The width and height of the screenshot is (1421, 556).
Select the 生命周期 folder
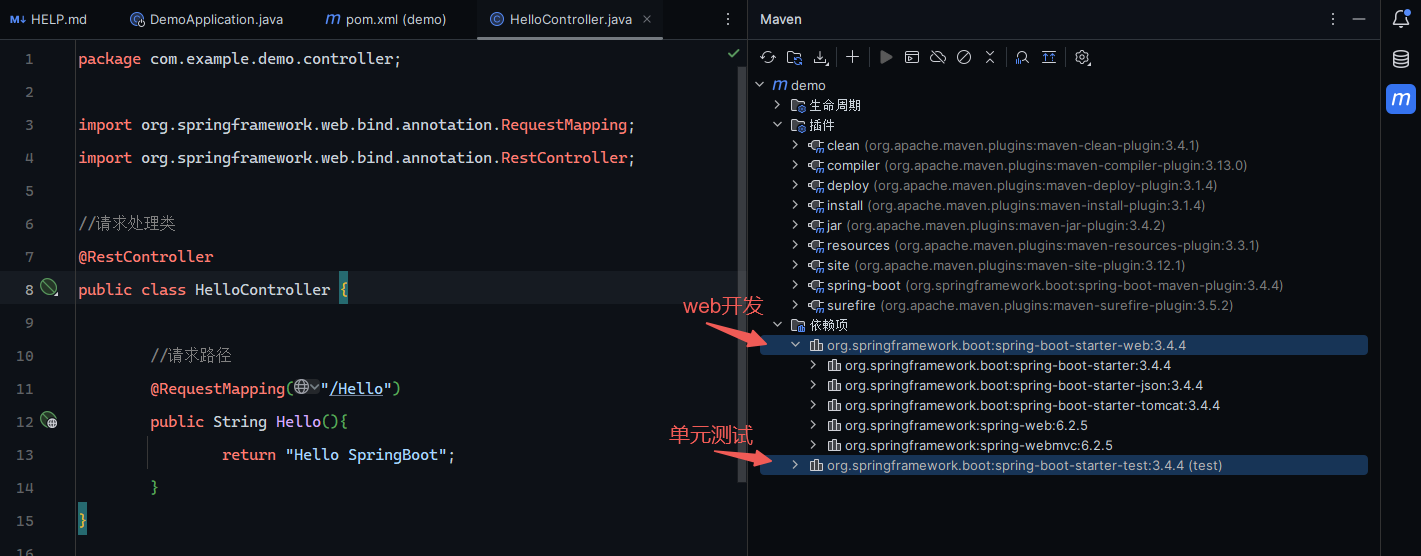834,105
